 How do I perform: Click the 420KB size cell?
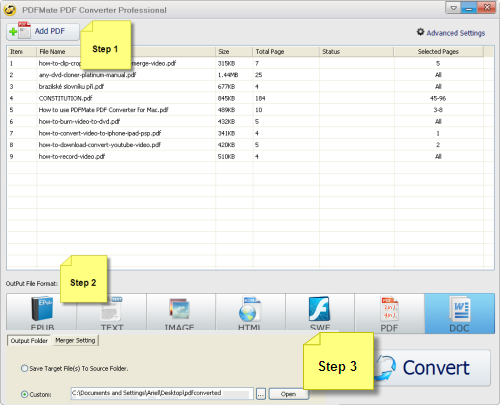click(234, 145)
